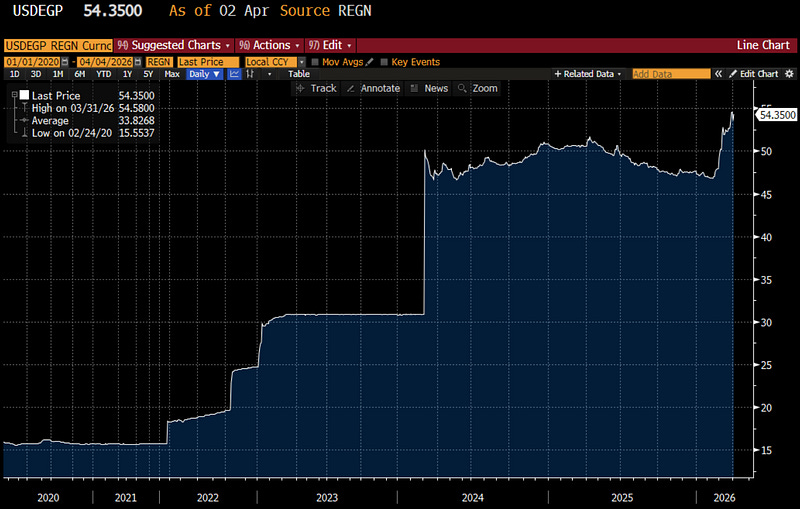
Task: Click the 54.3500 price label on axis
Action: click(x=777, y=115)
